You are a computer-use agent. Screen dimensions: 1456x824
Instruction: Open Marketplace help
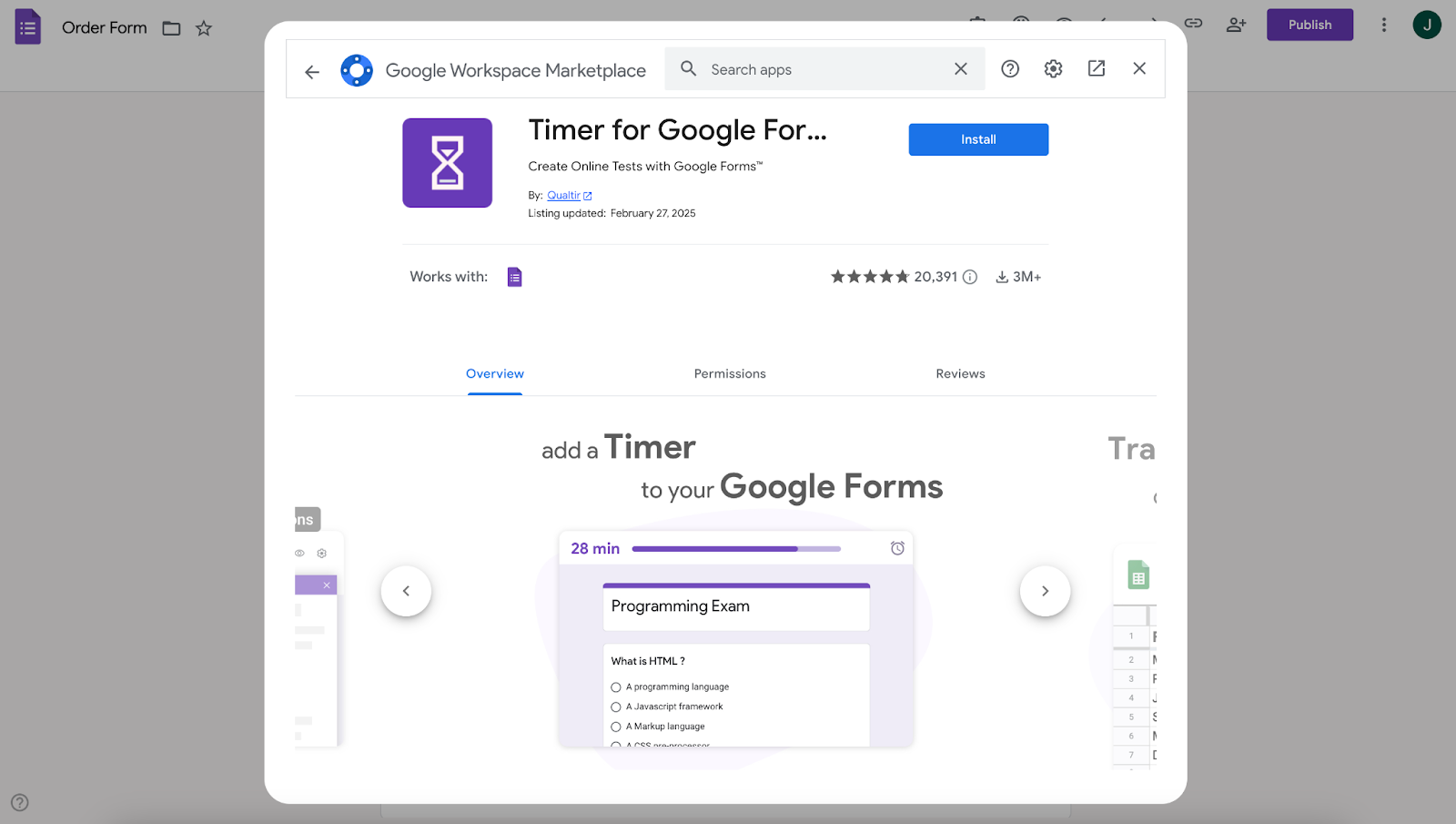tap(1010, 69)
